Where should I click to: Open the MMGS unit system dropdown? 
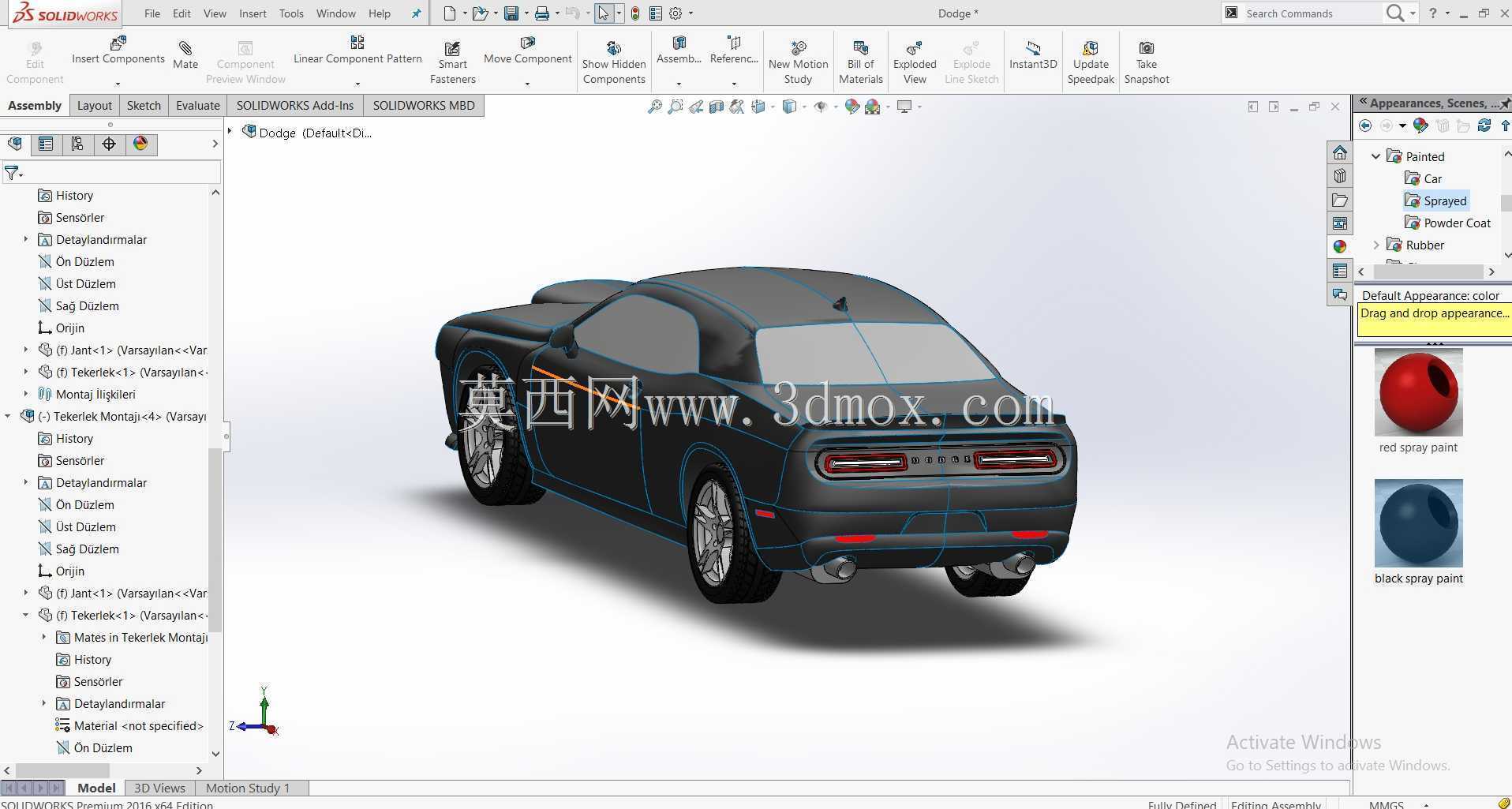point(1426,804)
